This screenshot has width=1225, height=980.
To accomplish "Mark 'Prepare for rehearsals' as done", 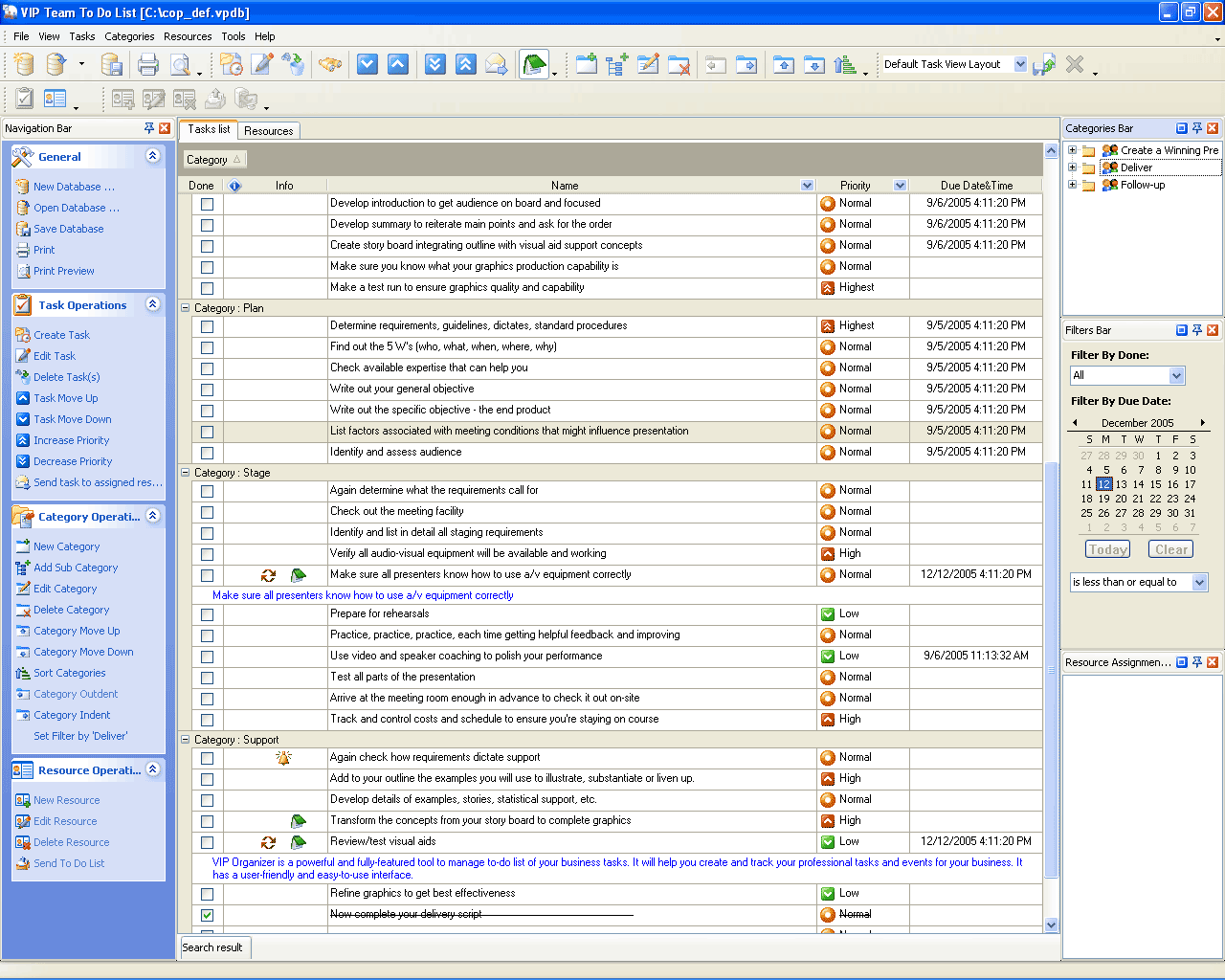I will [207, 614].
